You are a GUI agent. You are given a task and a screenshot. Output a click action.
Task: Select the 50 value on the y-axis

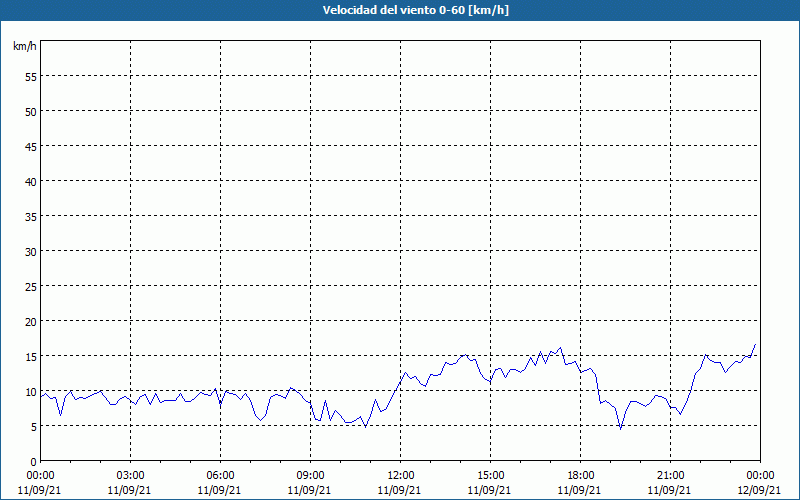[x=31, y=112]
